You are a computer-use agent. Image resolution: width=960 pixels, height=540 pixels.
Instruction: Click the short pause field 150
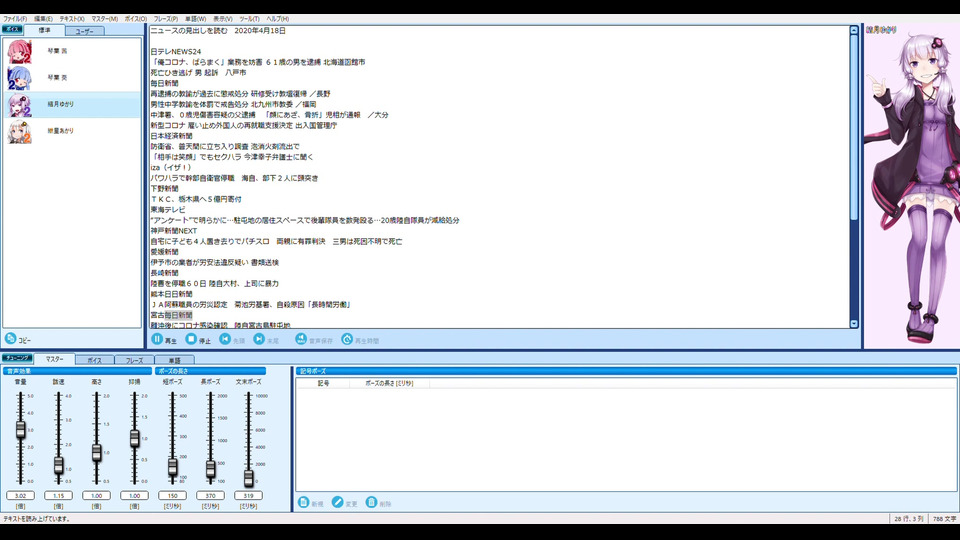[173, 495]
